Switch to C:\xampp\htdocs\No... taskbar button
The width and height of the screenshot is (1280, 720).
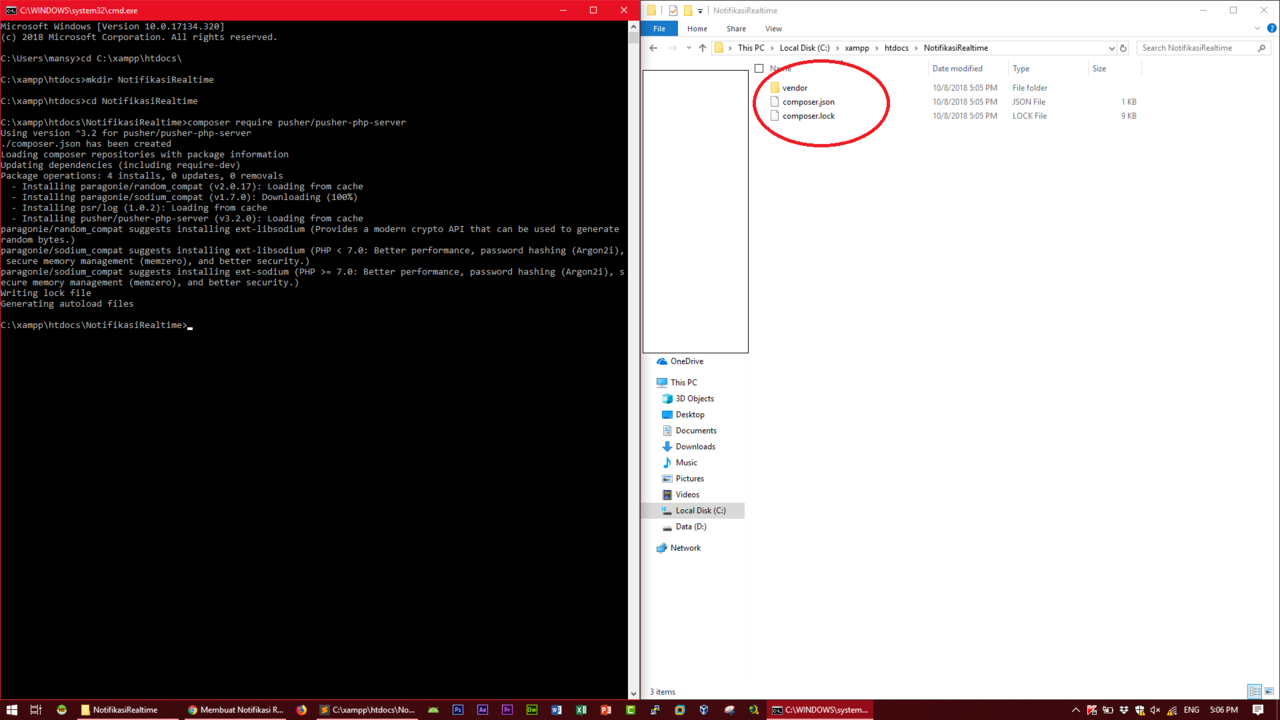[x=367, y=710]
